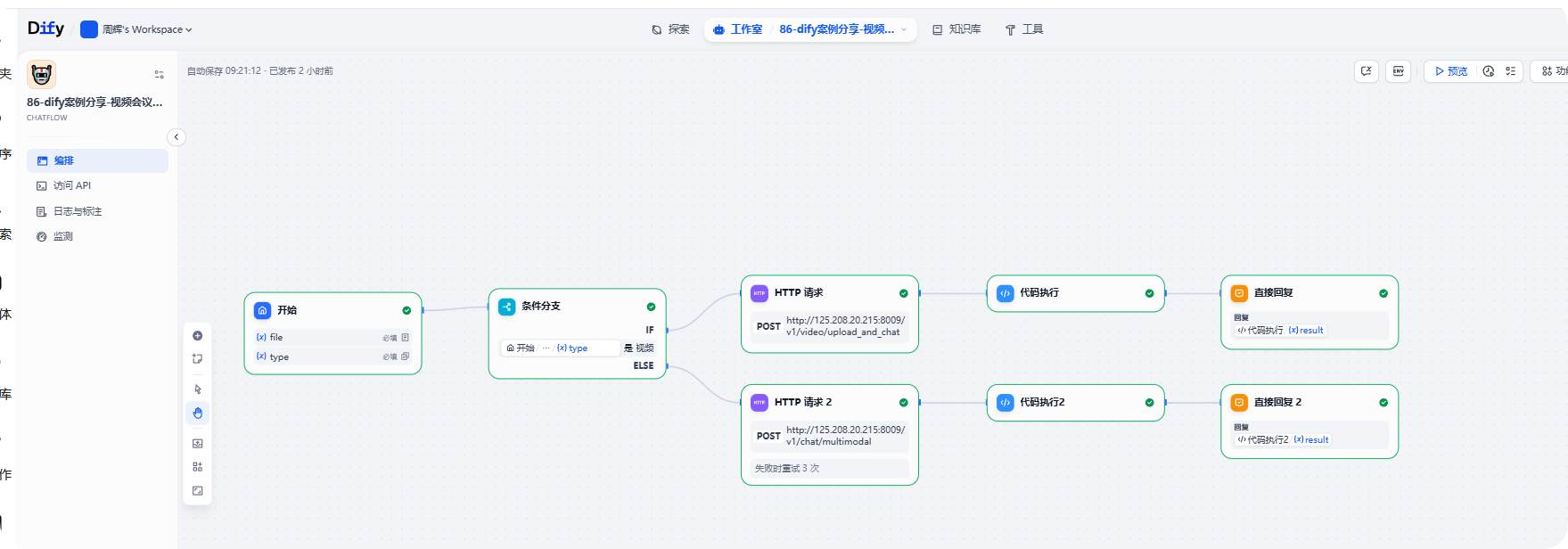The height and width of the screenshot is (549, 1568).
Task: Open the conversation variables icon
Action: pyautogui.click(x=1367, y=71)
